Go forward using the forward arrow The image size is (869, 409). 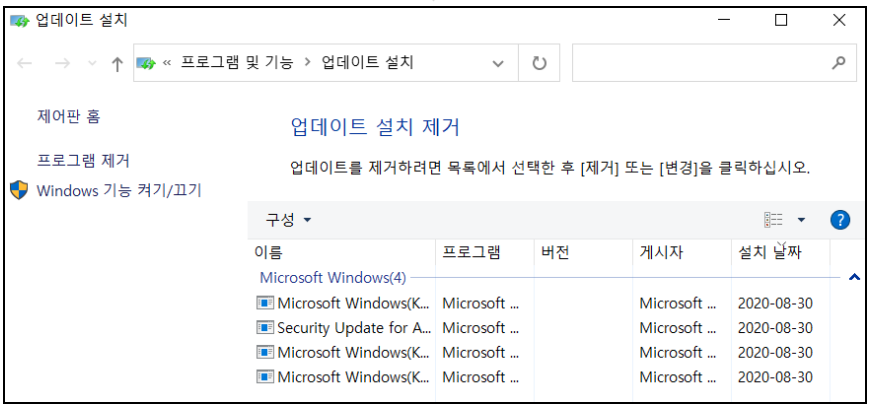tap(62, 63)
